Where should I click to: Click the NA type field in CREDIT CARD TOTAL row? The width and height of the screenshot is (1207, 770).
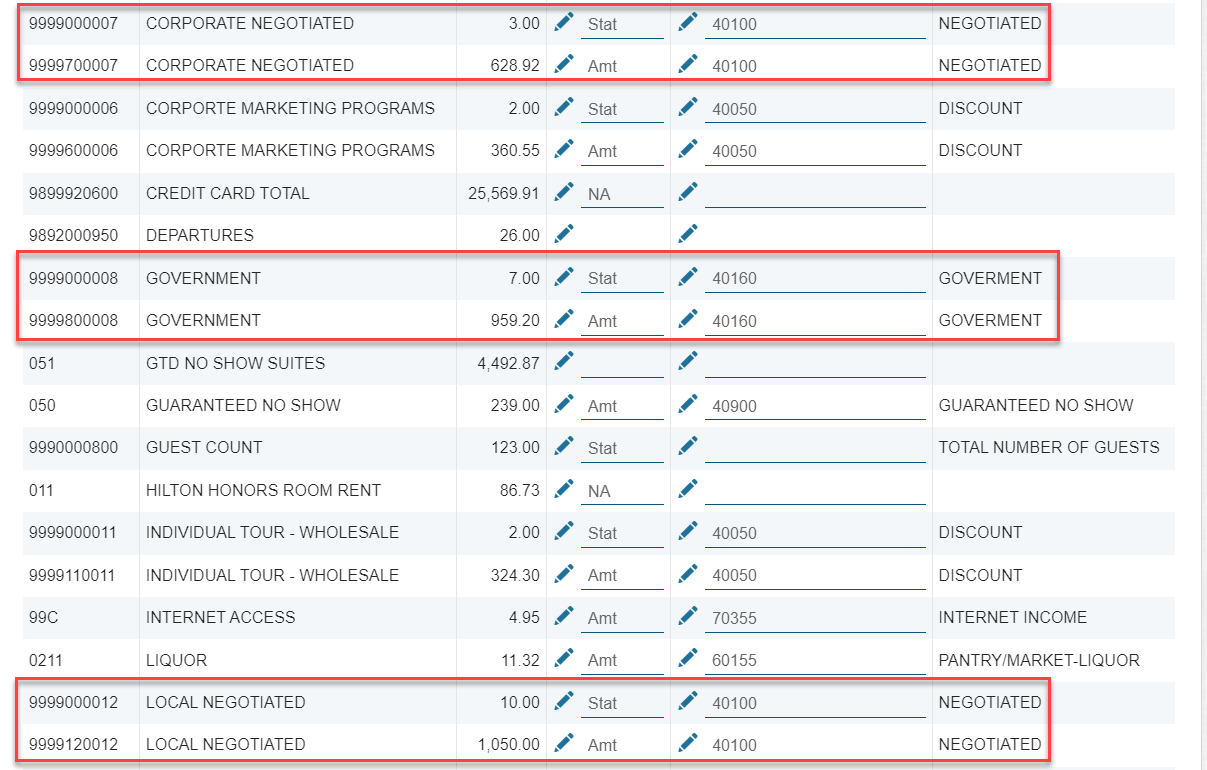621,194
